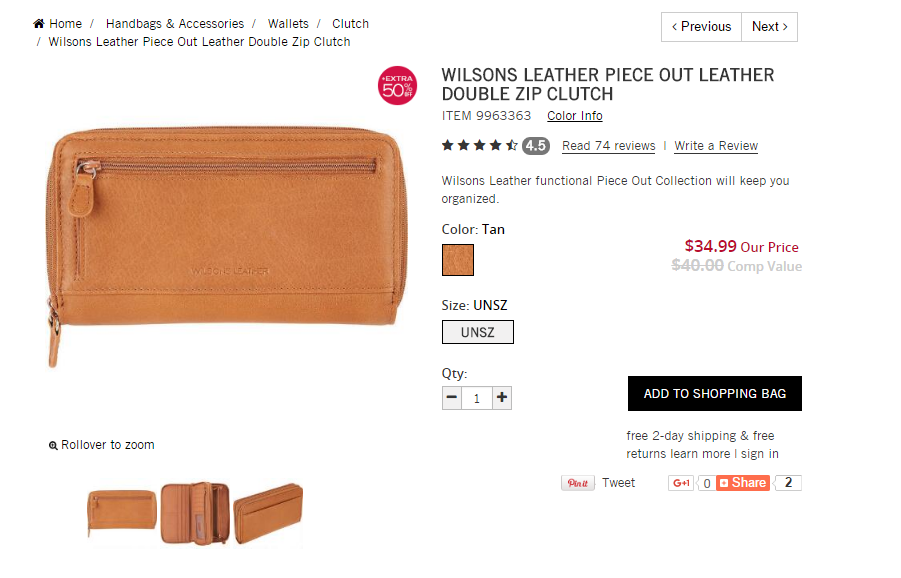Viewport: 901px width, 578px height.
Task: Go to the Next product
Action: tap(769, 27)
